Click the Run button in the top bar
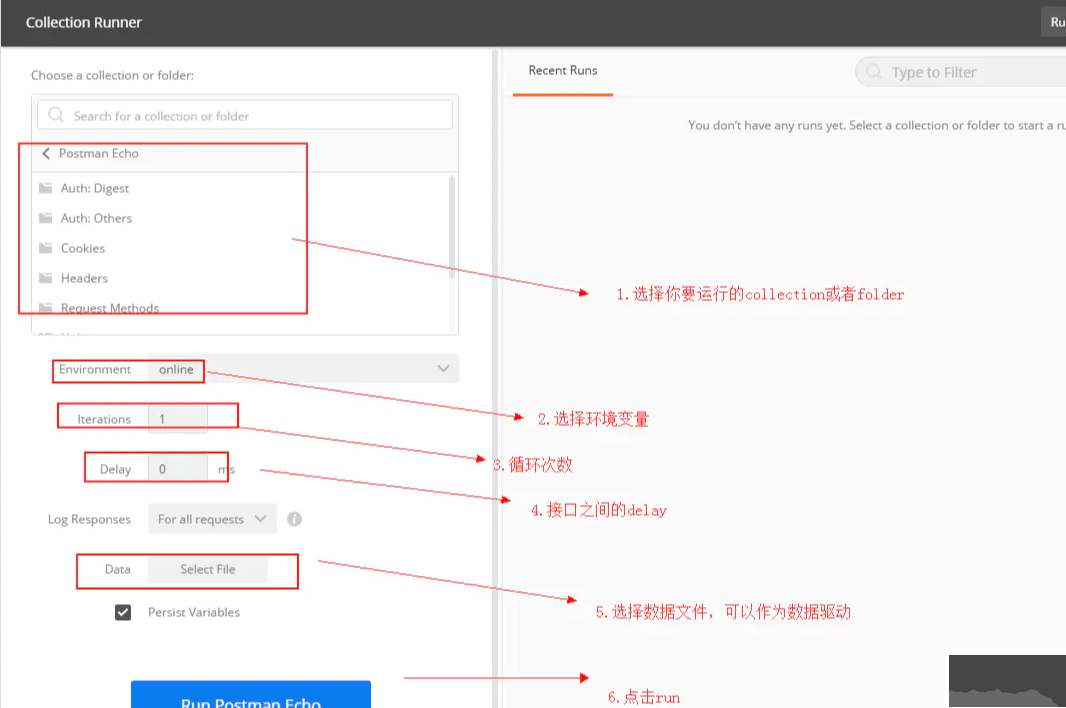Image resolution: width=1066 pixels, height=708 pixels. 1057,21
